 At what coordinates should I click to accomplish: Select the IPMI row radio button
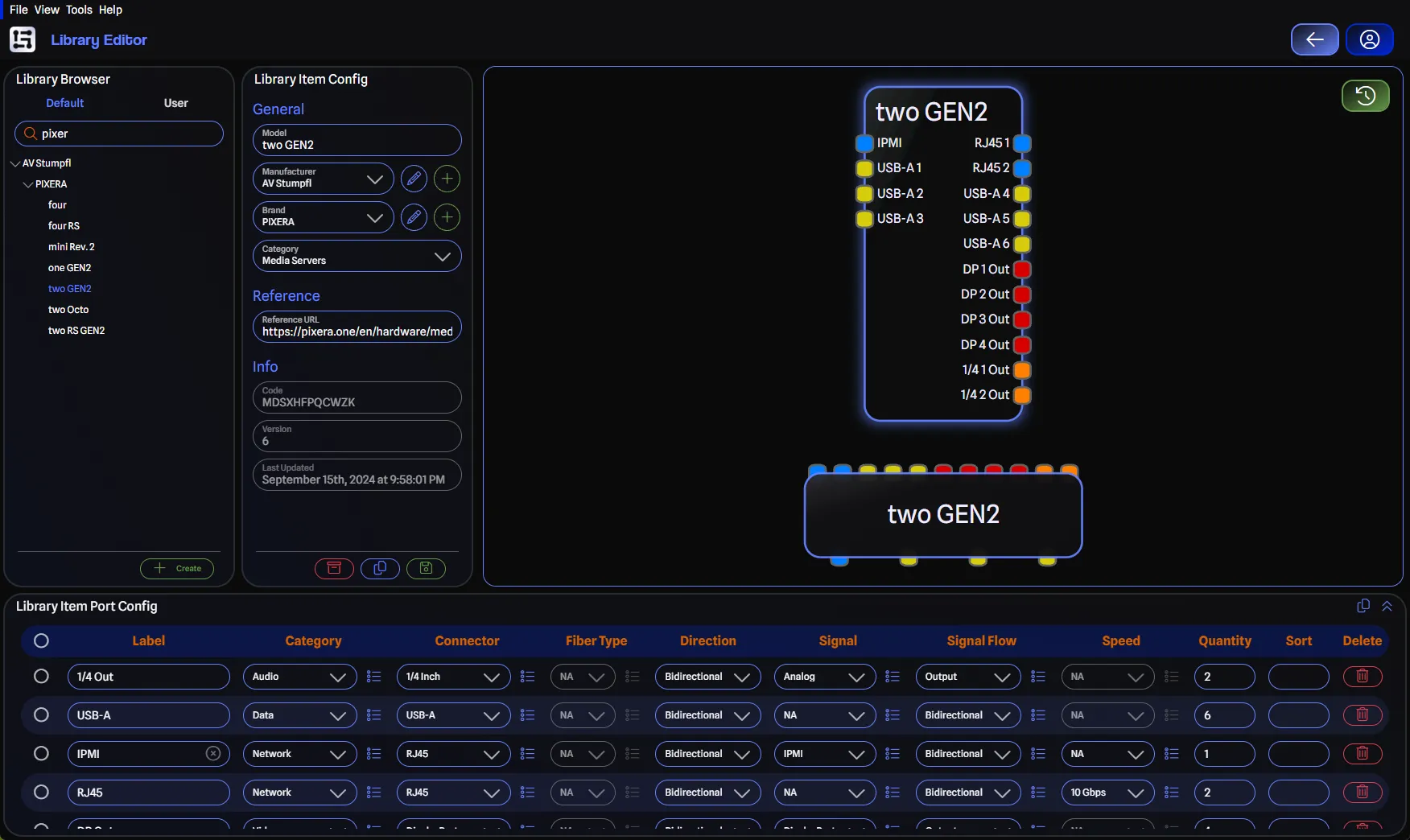tap(41, 754)
